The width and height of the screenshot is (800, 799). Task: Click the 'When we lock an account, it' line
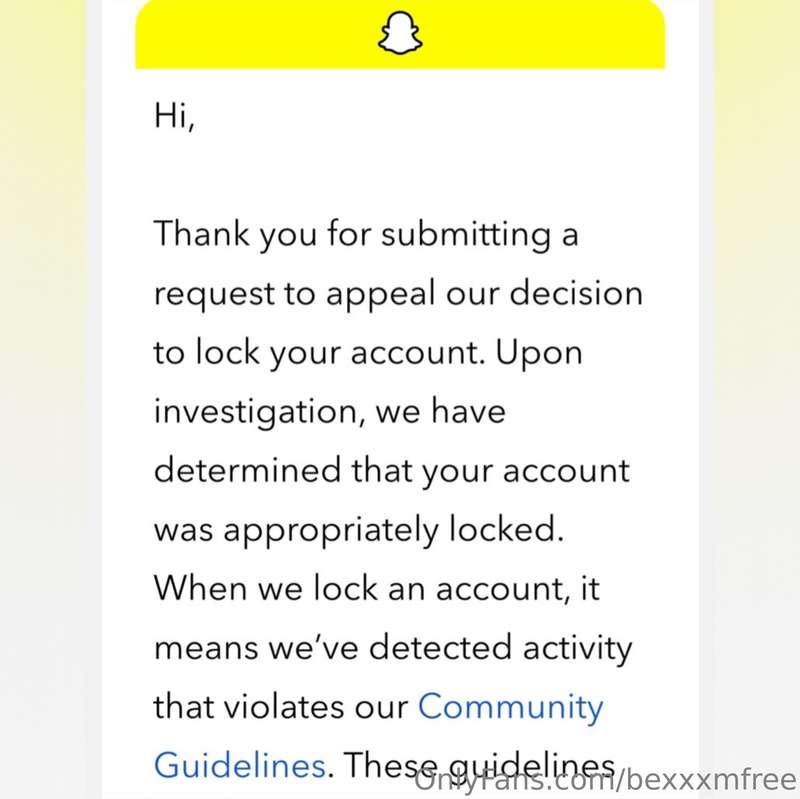pyautogui.click(x=377, y=588)
